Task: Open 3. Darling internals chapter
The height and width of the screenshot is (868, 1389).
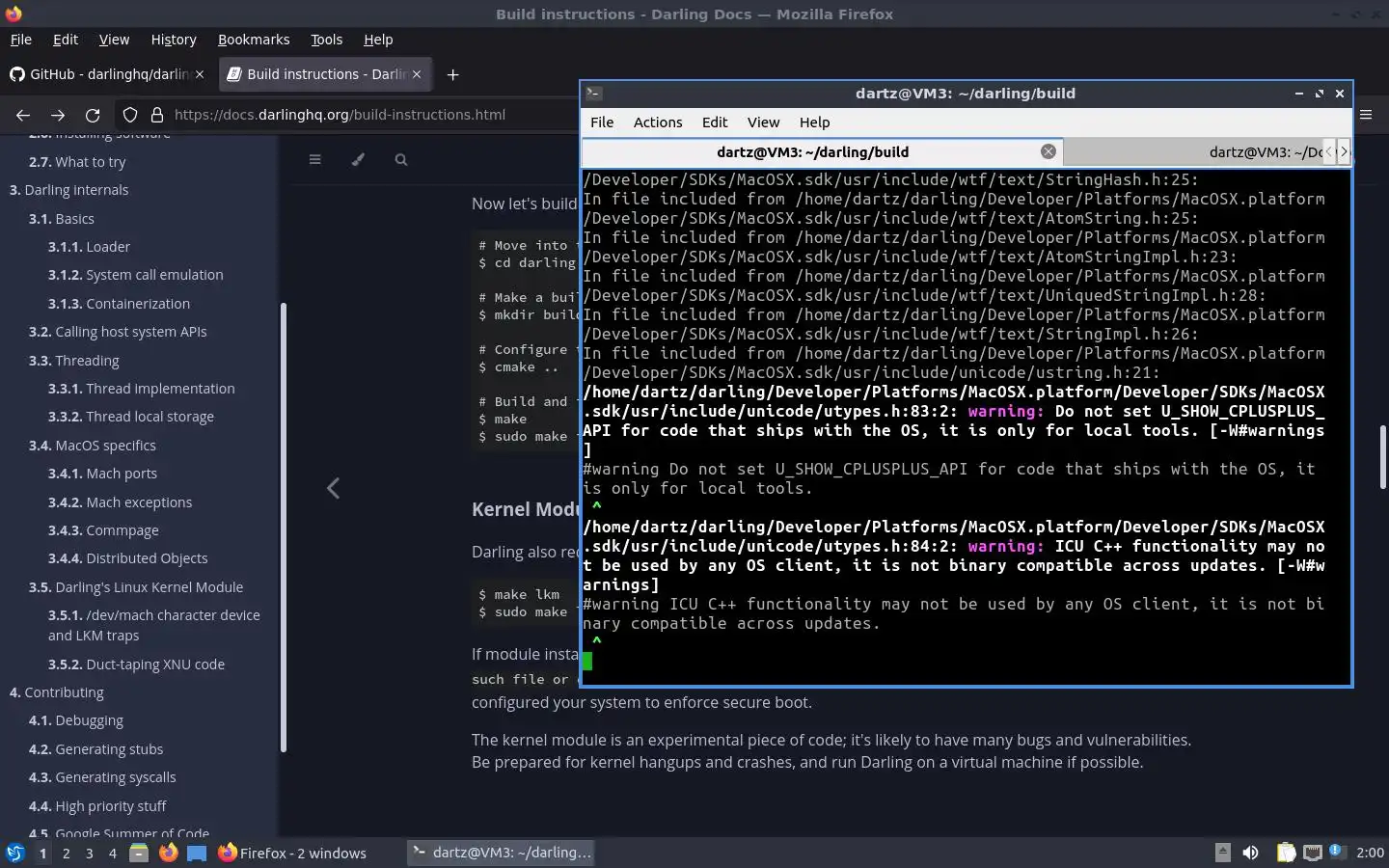Action: (68, 190)
